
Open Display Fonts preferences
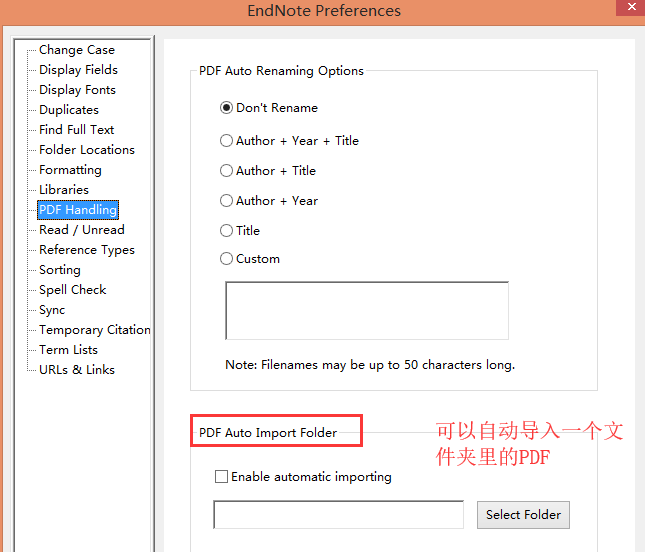pyautogui.click(x=77, y=90)
